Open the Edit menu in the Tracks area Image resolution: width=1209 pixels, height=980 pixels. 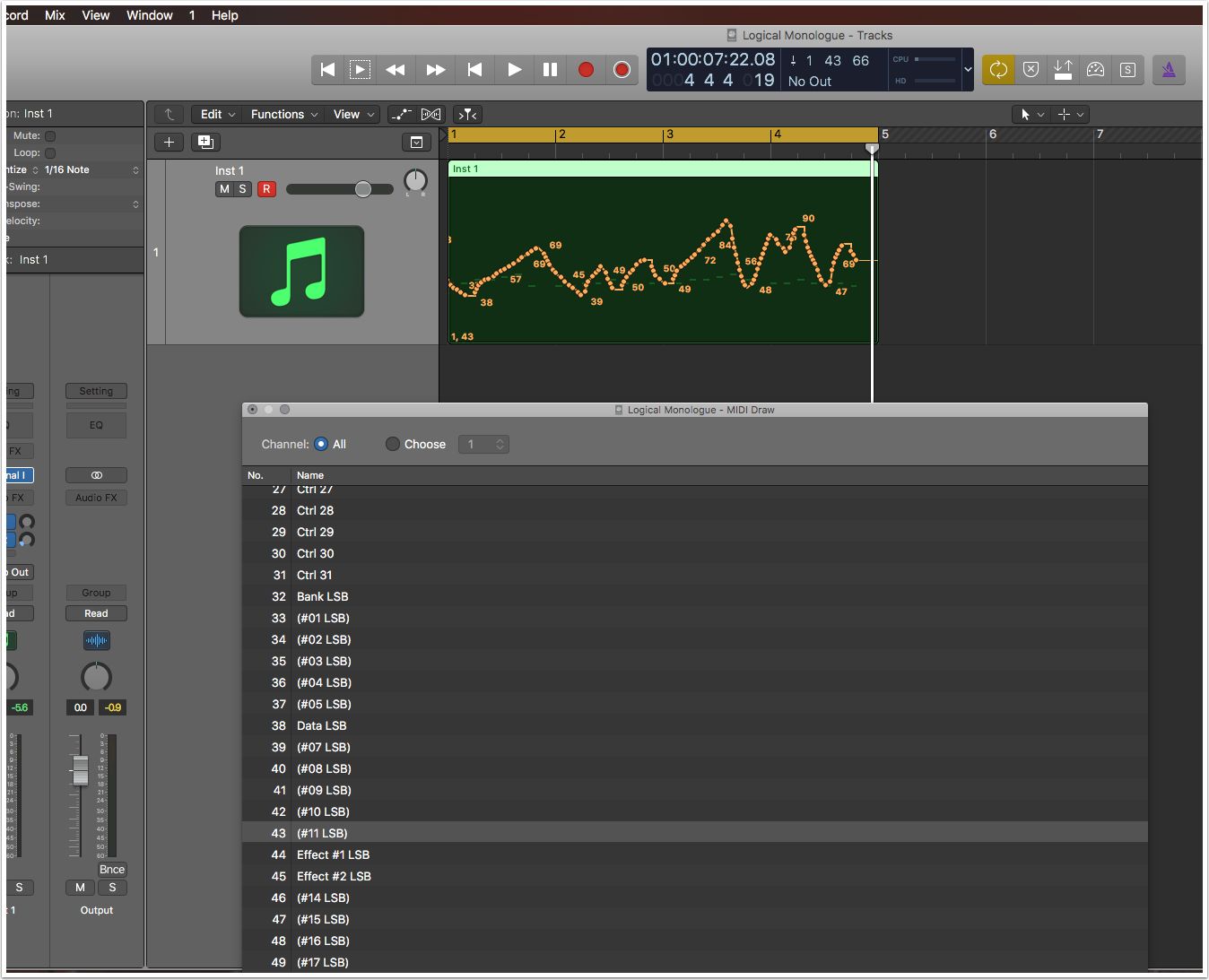(218, 115)
